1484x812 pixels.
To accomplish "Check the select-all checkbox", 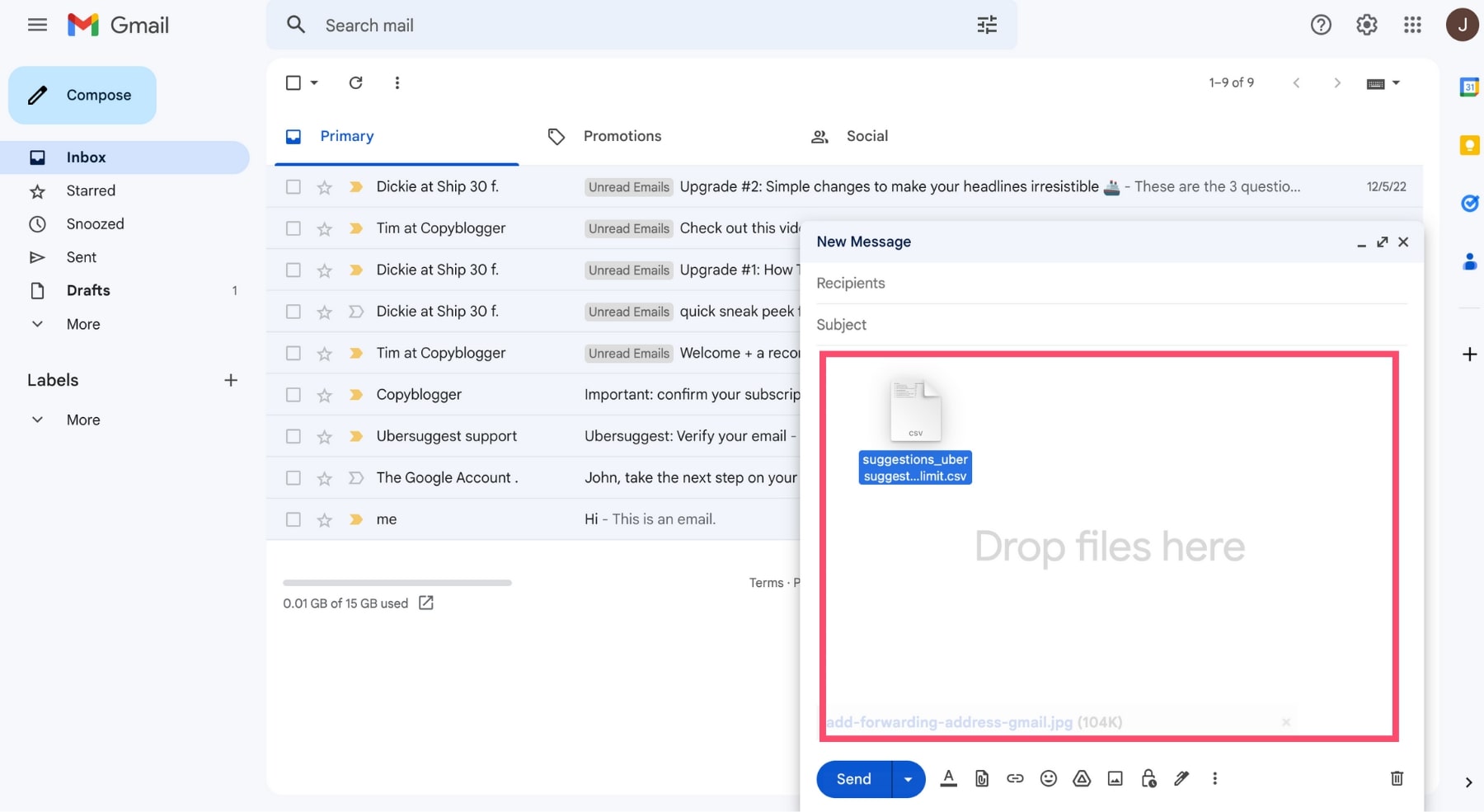I will 293,82.
